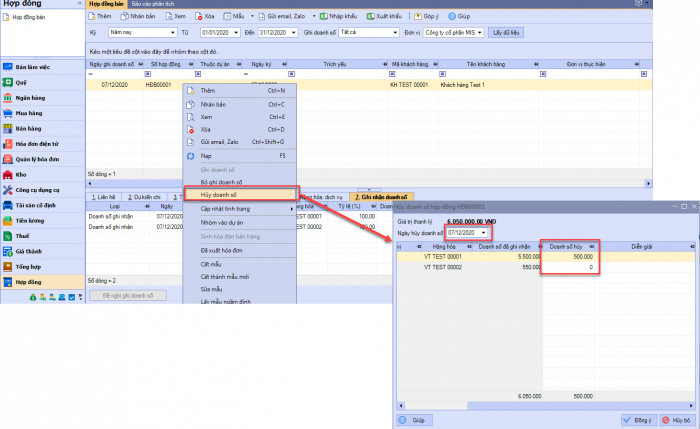Open the Quỹ module in sidebar
700x429 pixels.
tap(21, 83)
